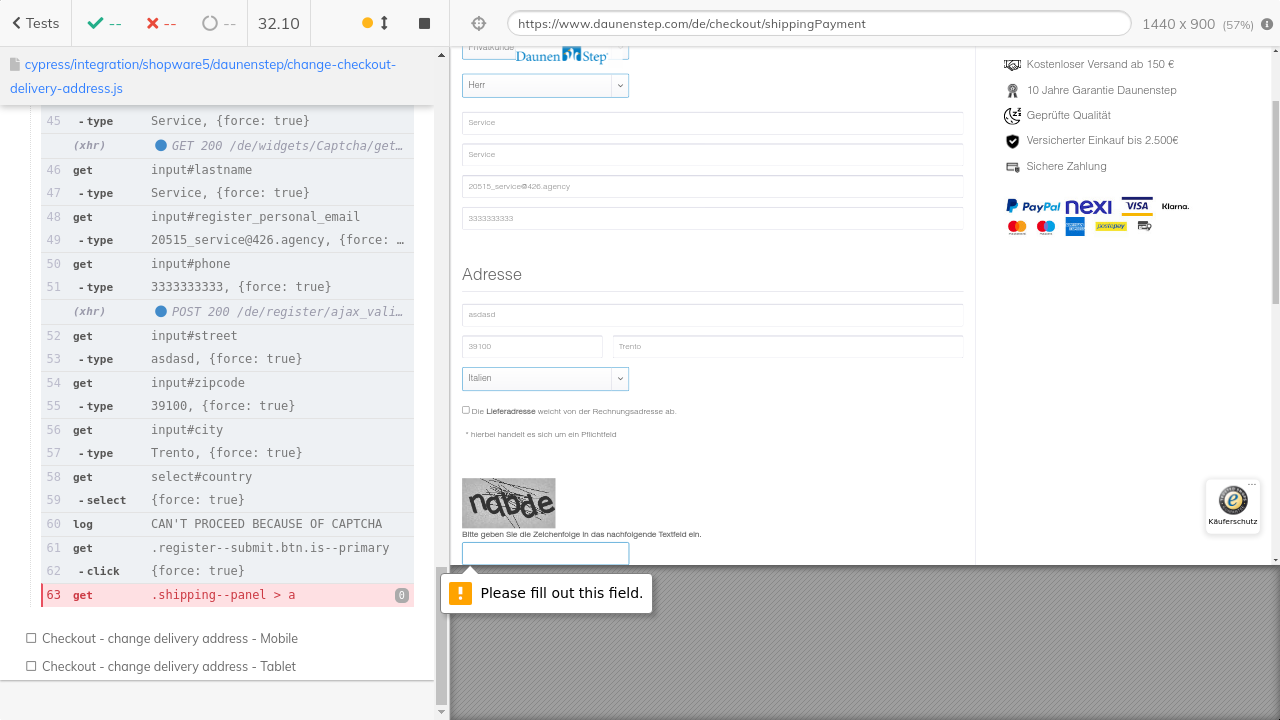Open the Italien country dropdown
This screenshot has width=1280, height=720.
point(545,378)
